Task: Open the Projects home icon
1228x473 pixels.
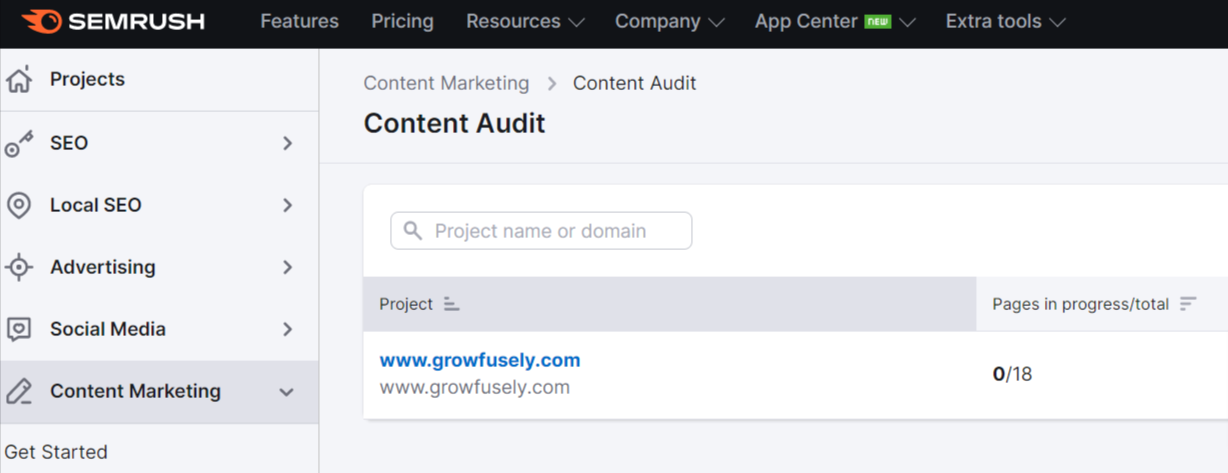Action: pyautogui.click(x=19, y=79)
